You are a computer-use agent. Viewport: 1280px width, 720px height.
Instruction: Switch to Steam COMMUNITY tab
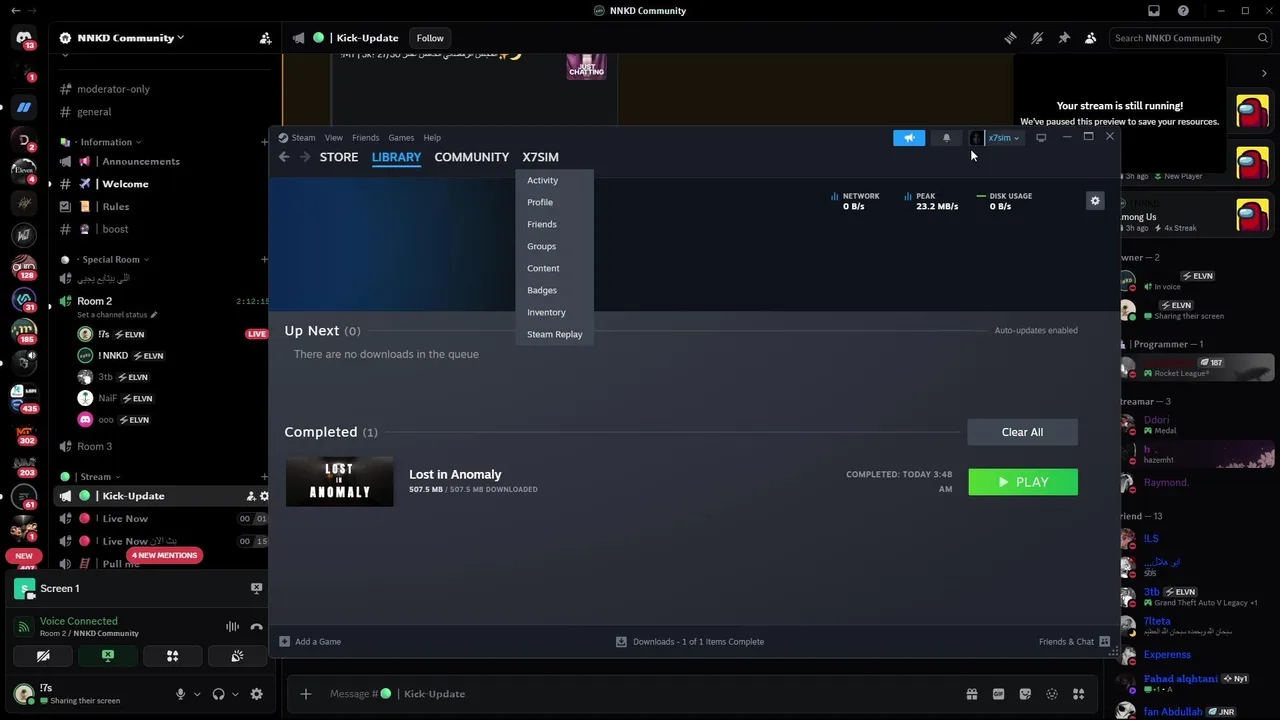[471, 157]
